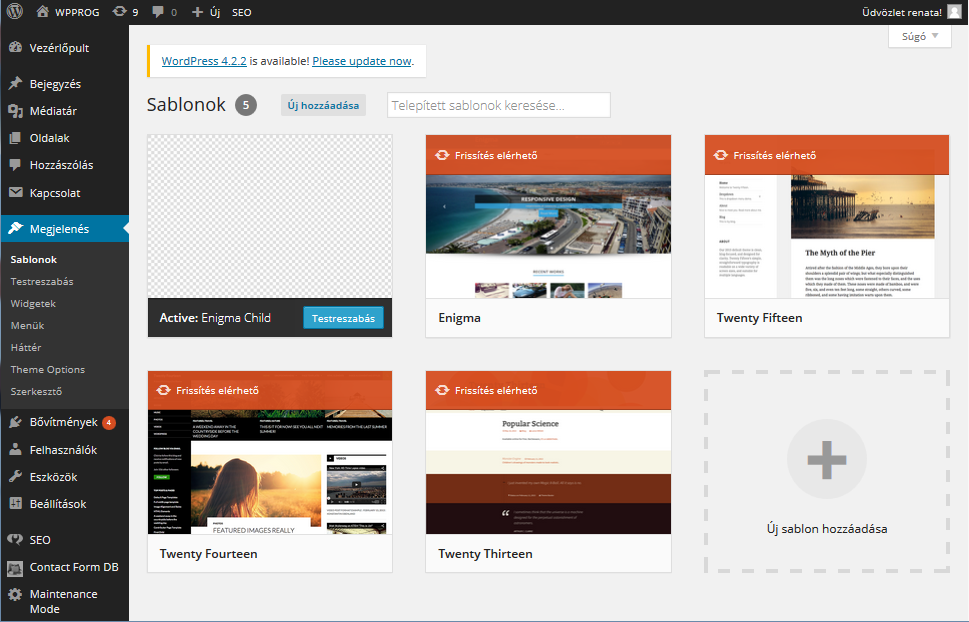Select Widgetek in the appearance submenu

(x=33, y=303)
